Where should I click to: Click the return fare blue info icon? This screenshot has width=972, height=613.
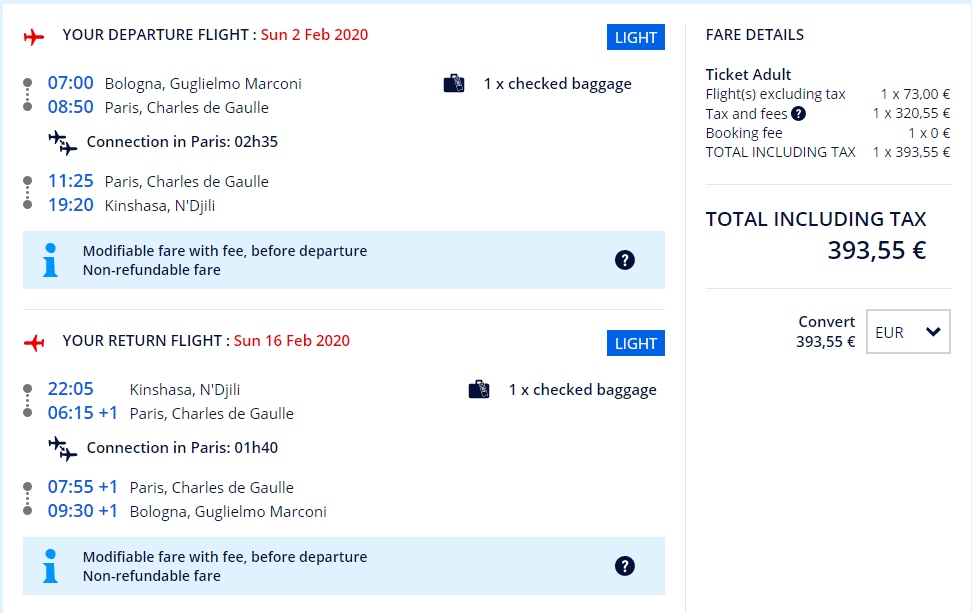pos(51,566)
